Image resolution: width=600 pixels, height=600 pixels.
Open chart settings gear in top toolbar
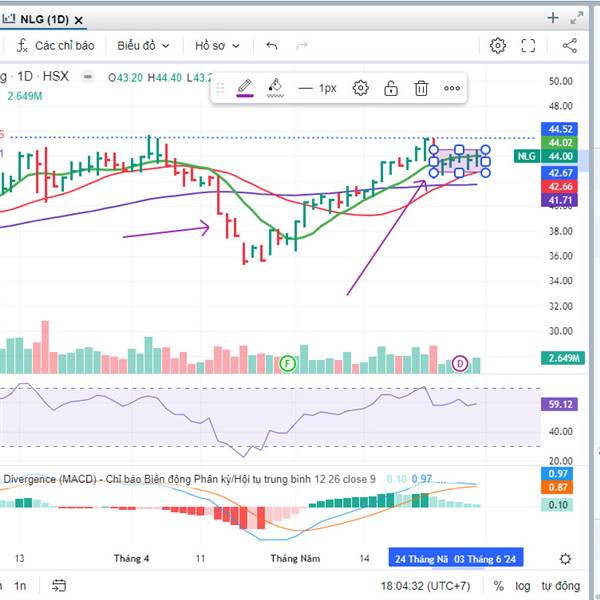click(x=497, y=46)
